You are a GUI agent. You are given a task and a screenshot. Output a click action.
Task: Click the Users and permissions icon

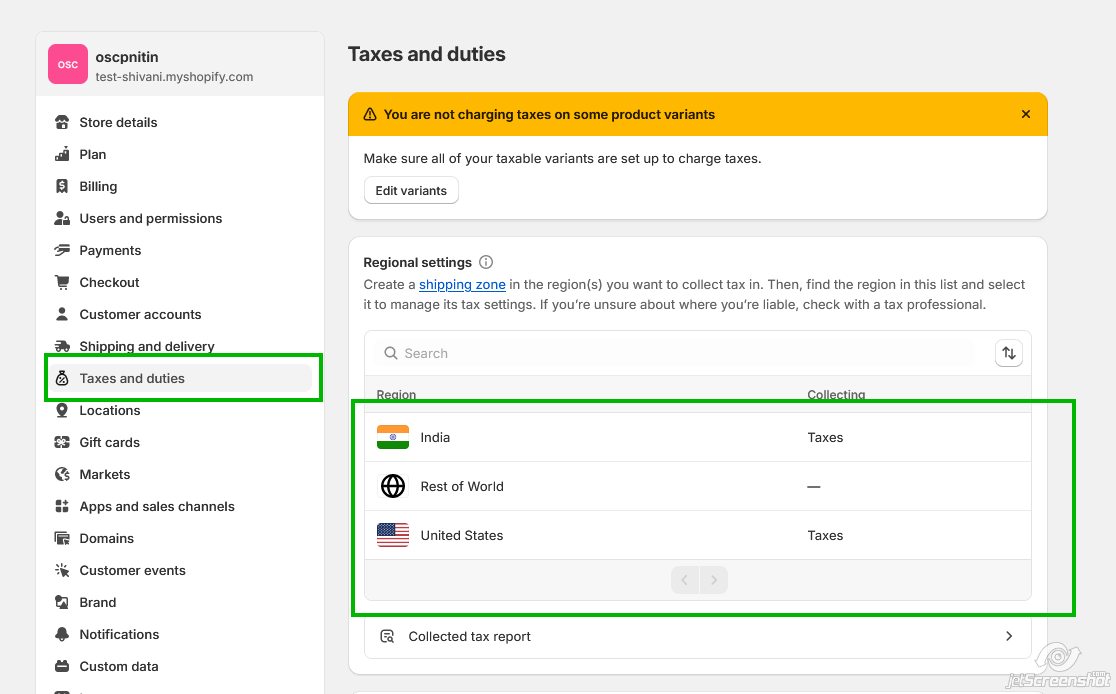tap(62, 219)
